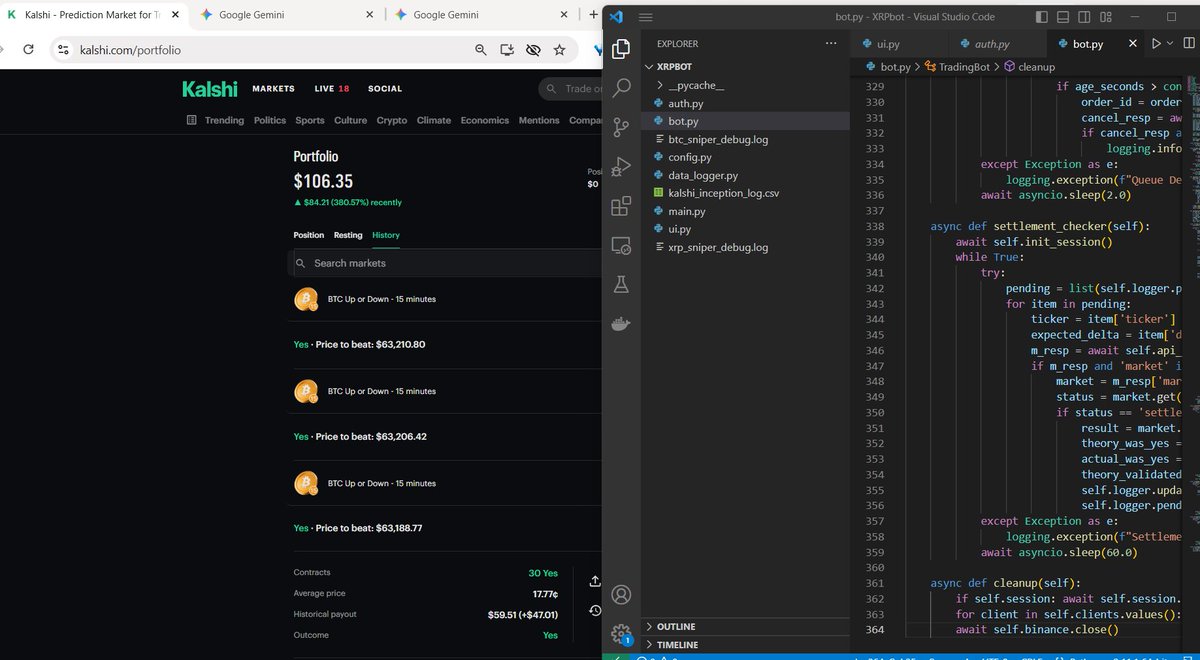This screenshot has height=660, width=1200.
Task: Click the share icon beside Contracts row
Action: click(x=595, y=581)
